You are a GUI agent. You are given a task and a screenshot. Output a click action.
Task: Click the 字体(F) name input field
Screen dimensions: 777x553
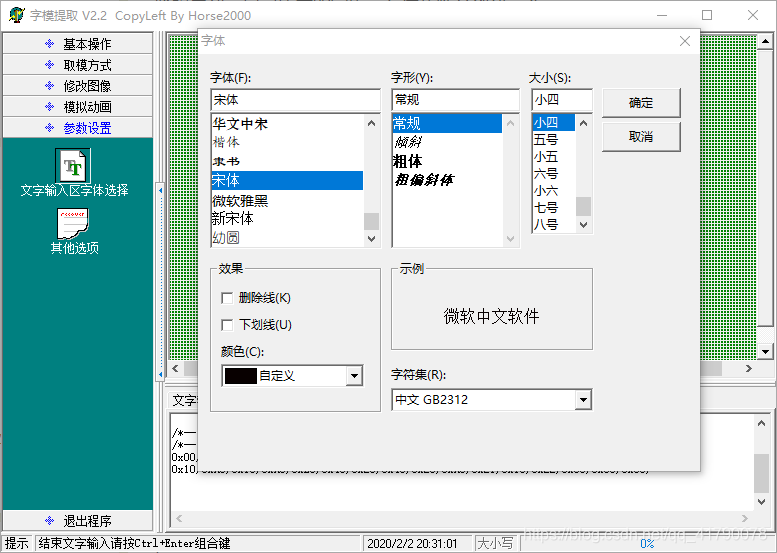pos(295,100)
